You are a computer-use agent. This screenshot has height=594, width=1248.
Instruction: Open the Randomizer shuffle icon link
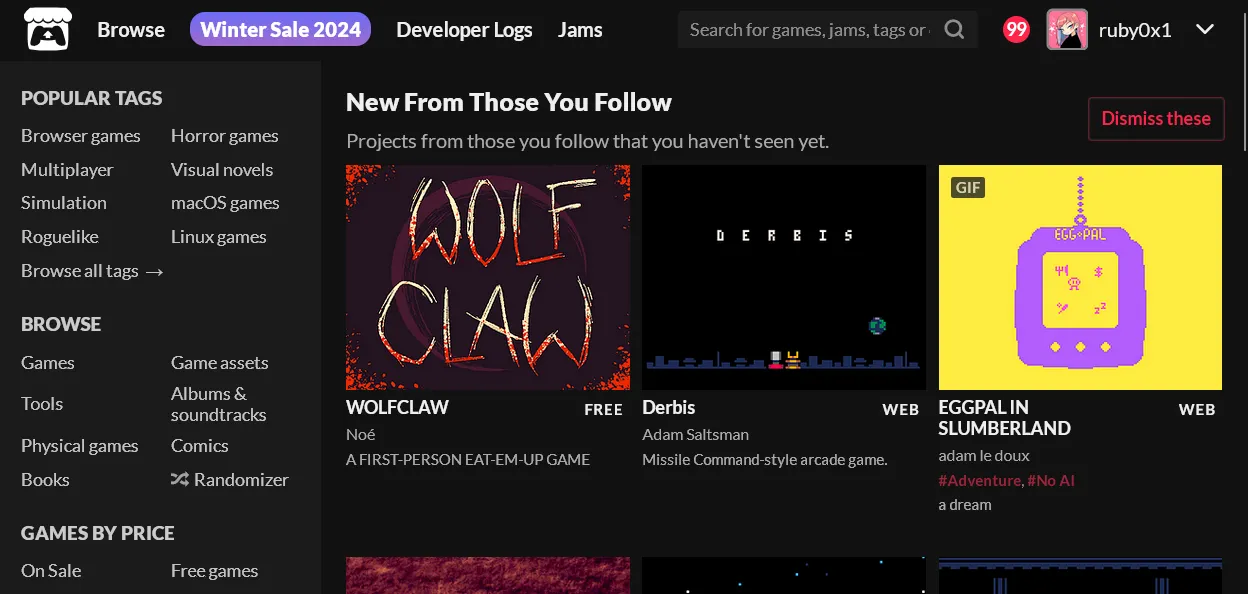(x=179, y=480)
